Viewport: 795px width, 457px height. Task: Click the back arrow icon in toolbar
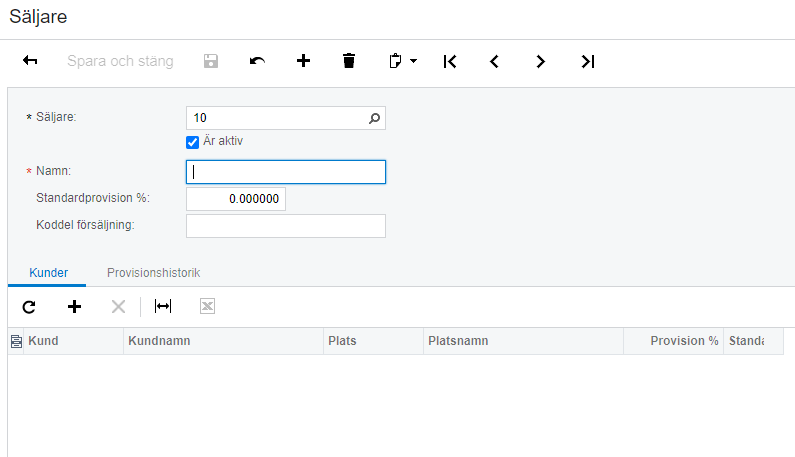pyautogui.click(x=30, y=61)
